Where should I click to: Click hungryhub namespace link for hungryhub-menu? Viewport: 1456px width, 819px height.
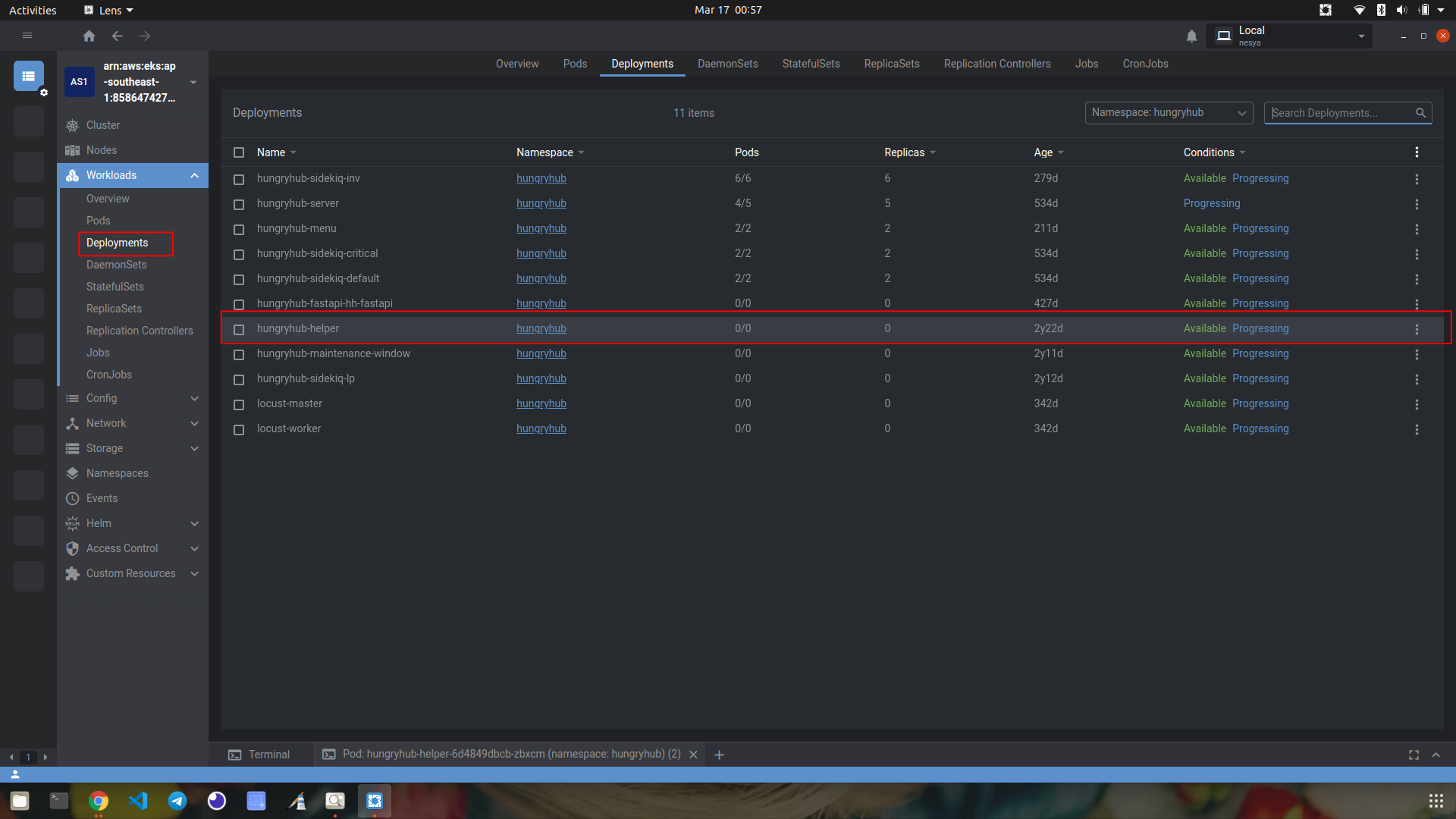tap(541, 228)
